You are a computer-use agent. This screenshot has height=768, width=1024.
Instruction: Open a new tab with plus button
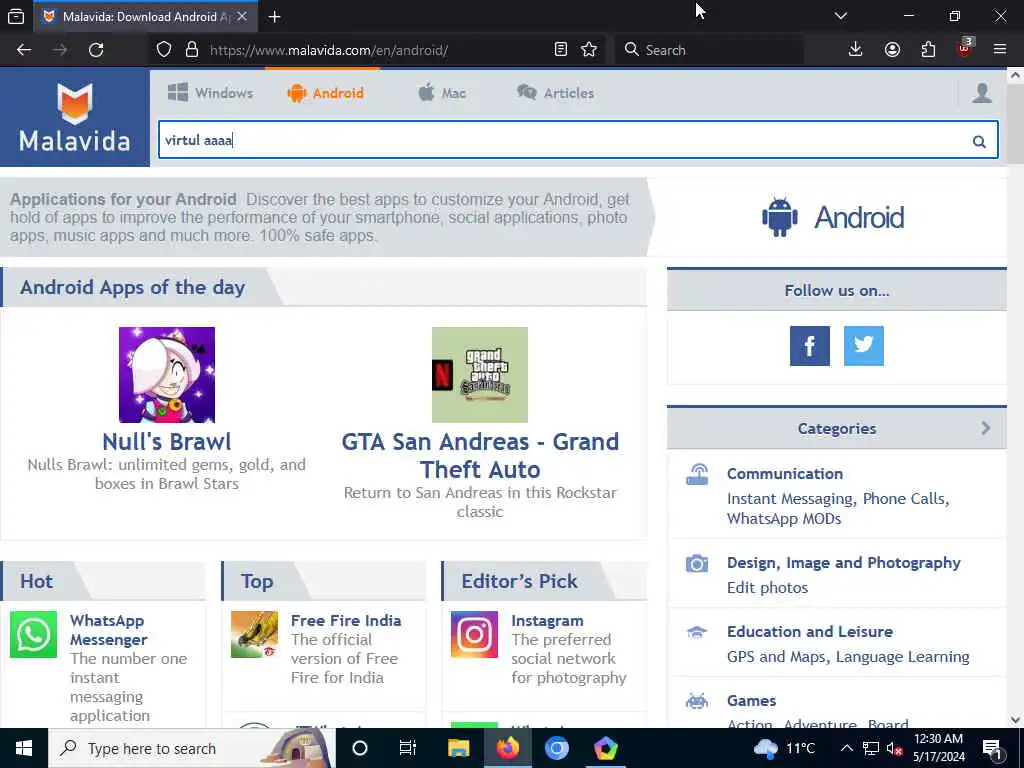pos(274,17)
